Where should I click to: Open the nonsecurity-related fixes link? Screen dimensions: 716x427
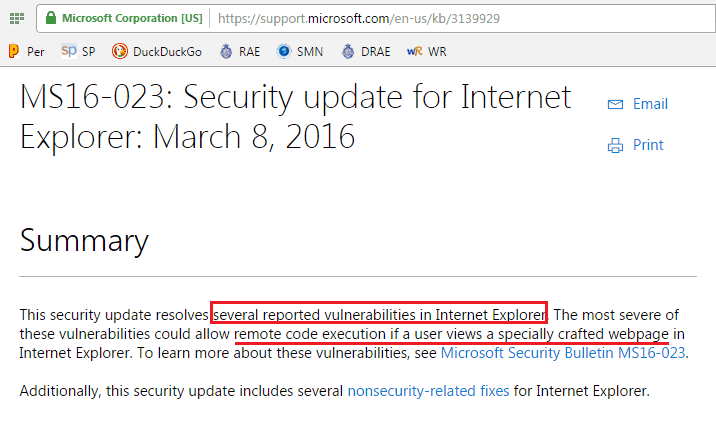click(x=428, y=391)
